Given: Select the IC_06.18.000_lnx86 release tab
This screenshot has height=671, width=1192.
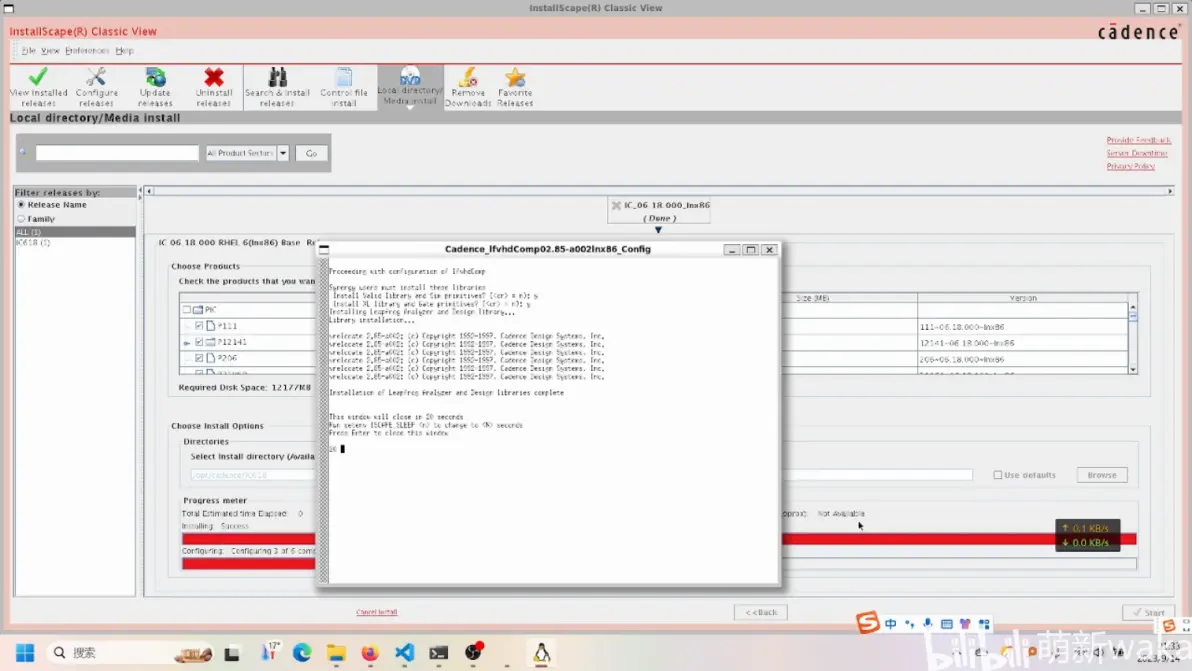Looking at the screenshot, I should (659, 210).
